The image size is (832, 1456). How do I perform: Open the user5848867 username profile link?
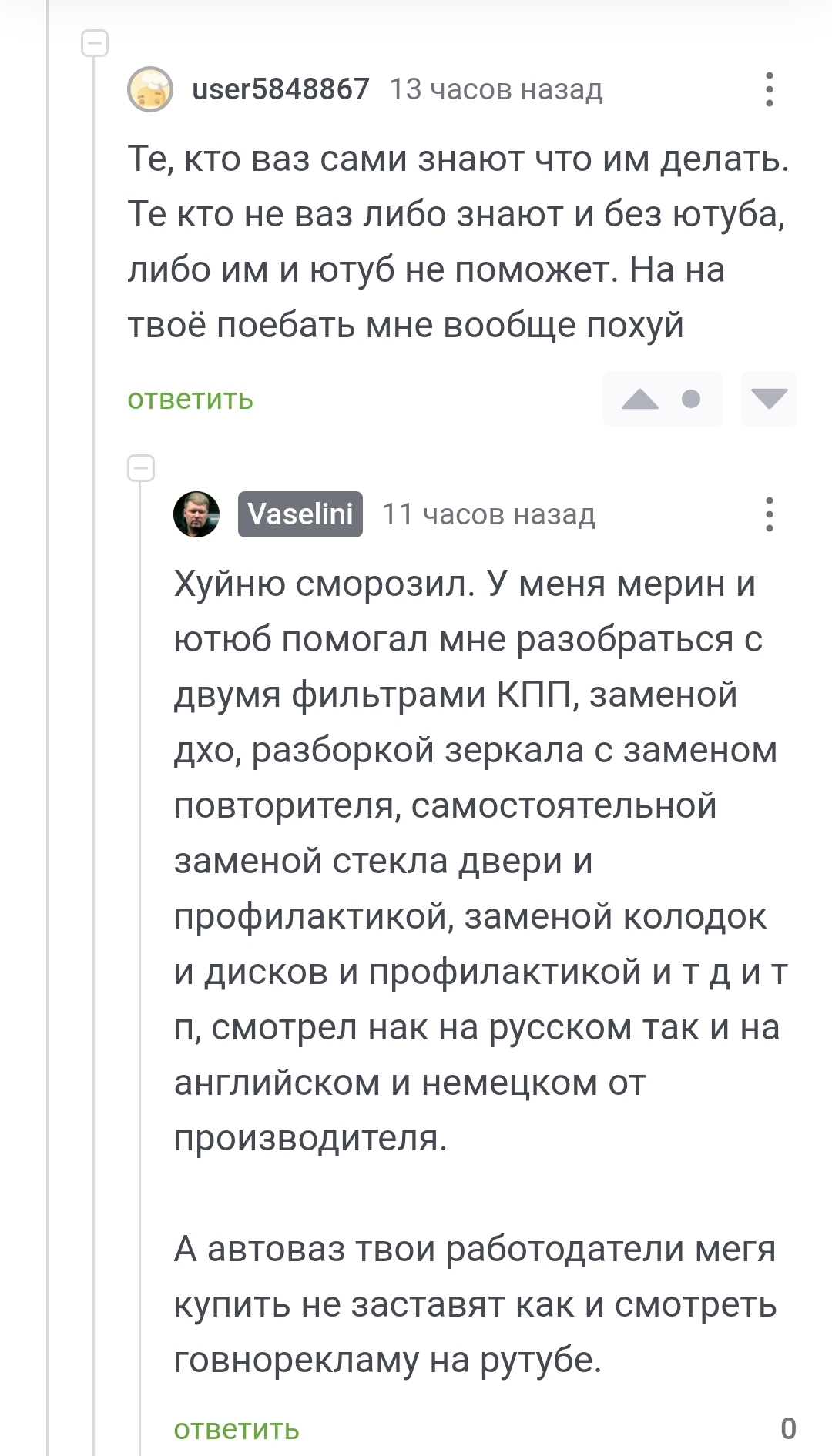point(280,89)
